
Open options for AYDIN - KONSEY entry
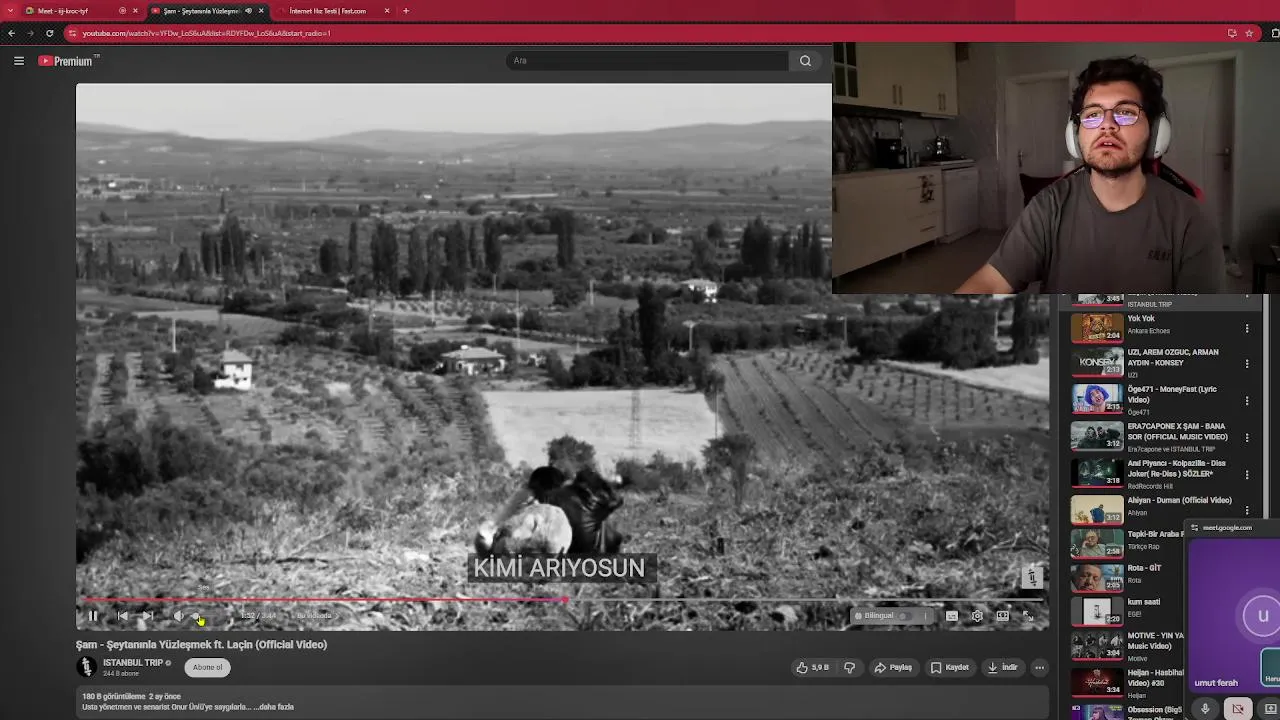[x=1247, y=364]
